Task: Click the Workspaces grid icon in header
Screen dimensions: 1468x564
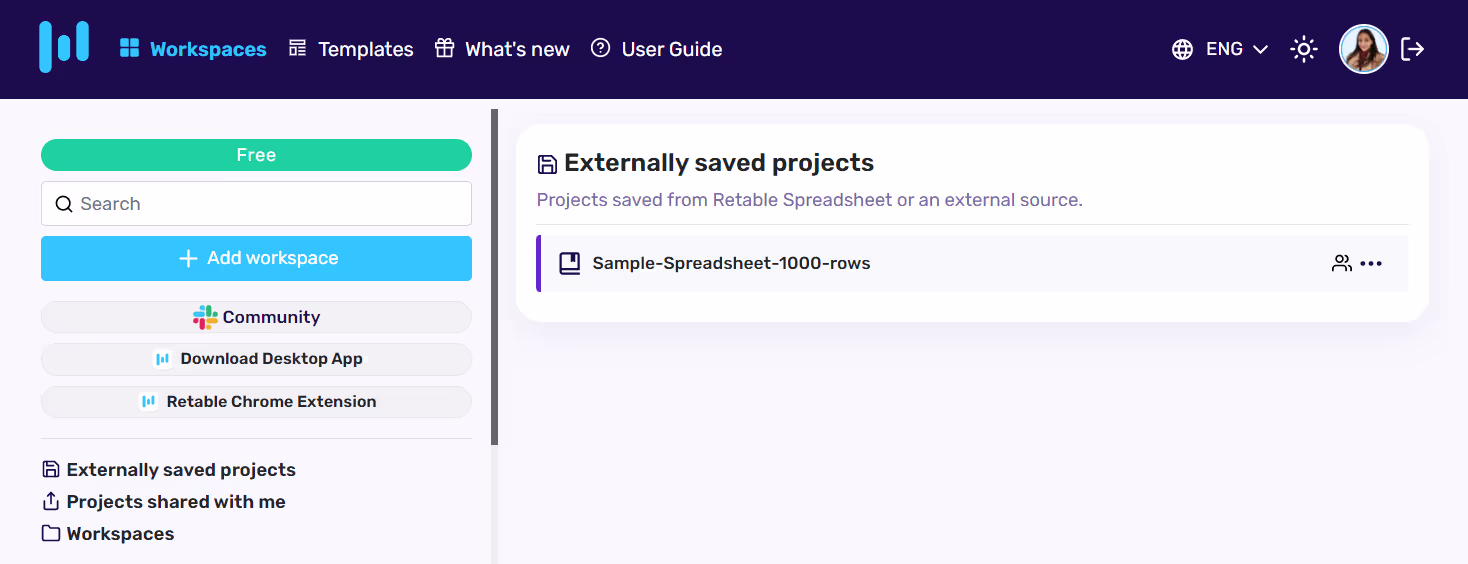Action: pyautogui.click(x=129, y=48)
